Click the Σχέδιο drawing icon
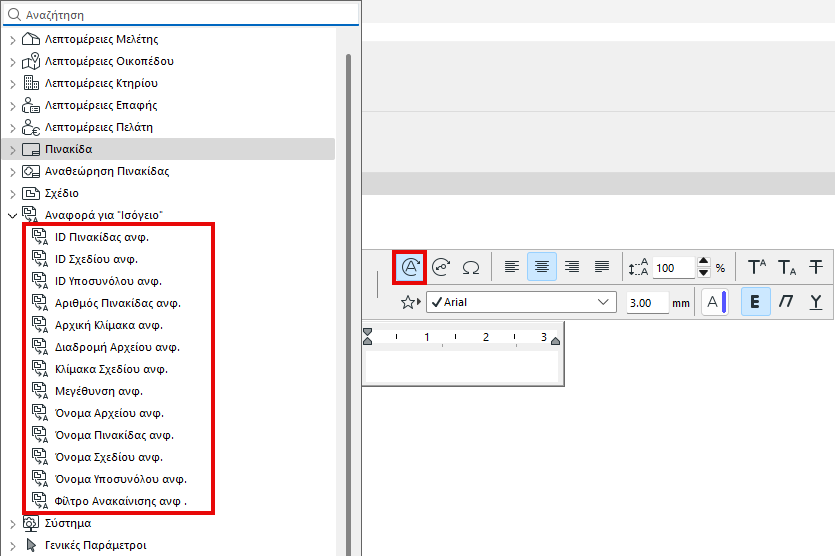Screen dimensions: 835x556 point(31,193)
